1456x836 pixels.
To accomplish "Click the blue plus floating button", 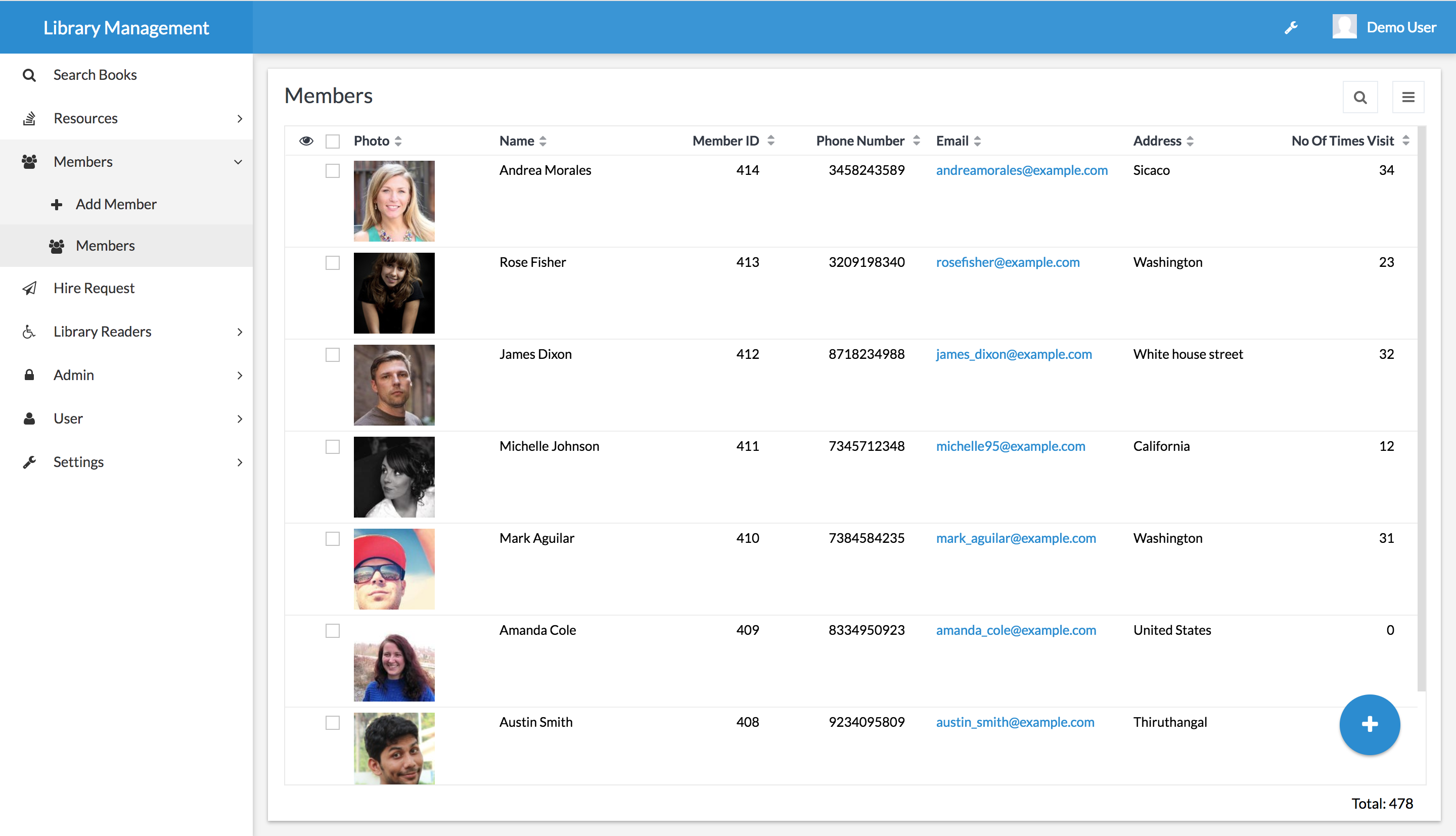I will pos(1370,724).
